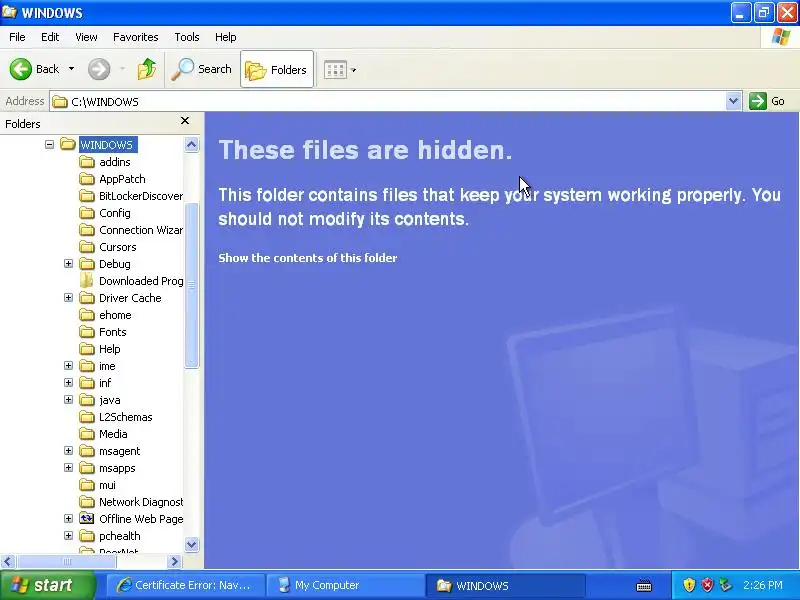Switch to My Computer taskbar window
This screenshot has width=800, height=600.
(345, 585)
